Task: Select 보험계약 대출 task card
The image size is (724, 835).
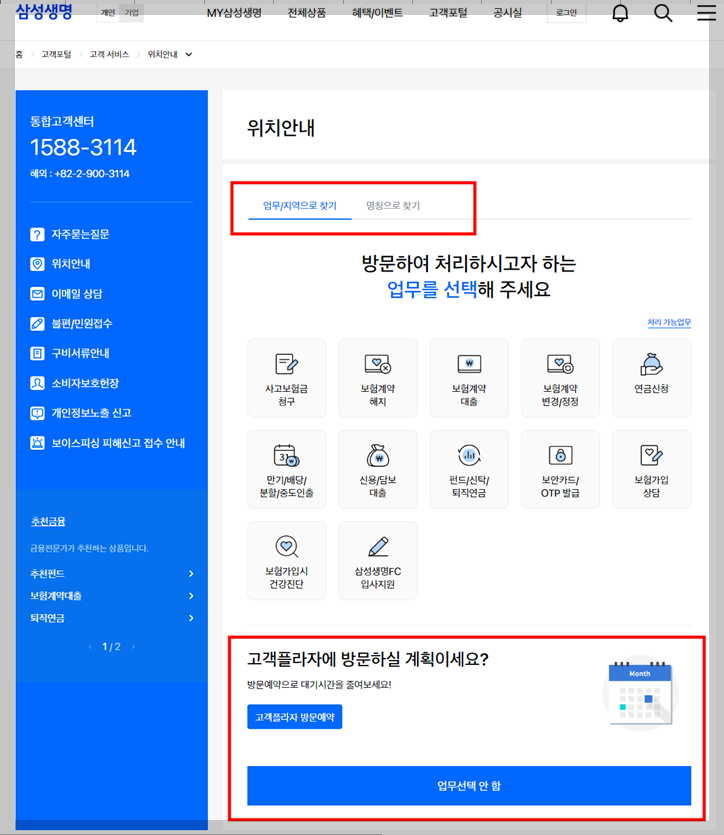Action: tap(469, 378)
